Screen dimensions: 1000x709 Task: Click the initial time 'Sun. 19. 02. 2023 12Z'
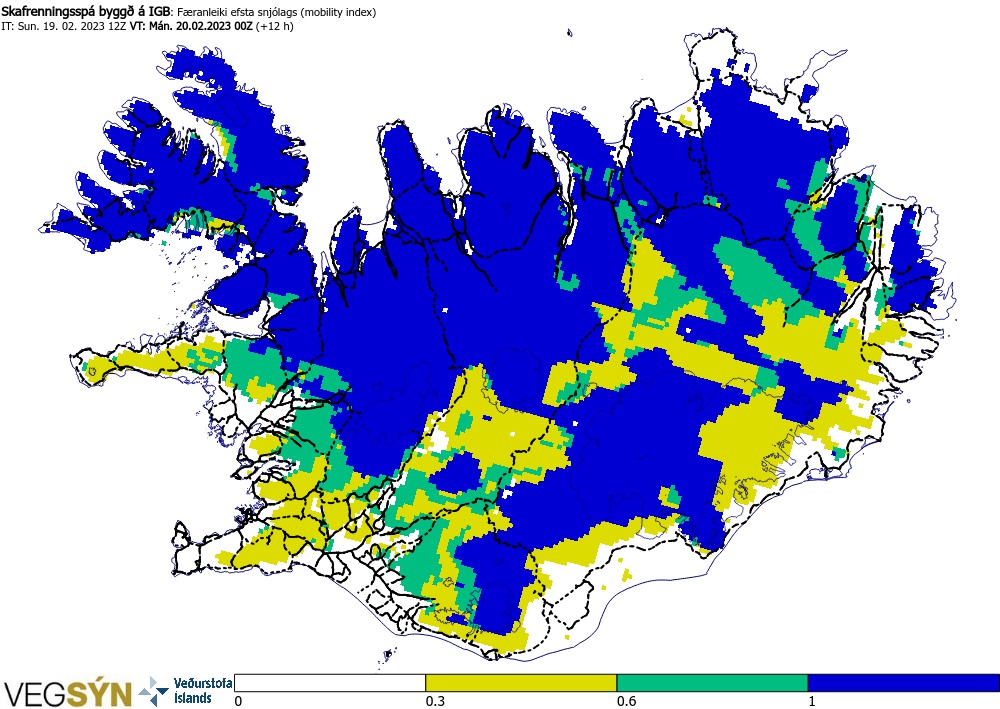coord(72,27)
